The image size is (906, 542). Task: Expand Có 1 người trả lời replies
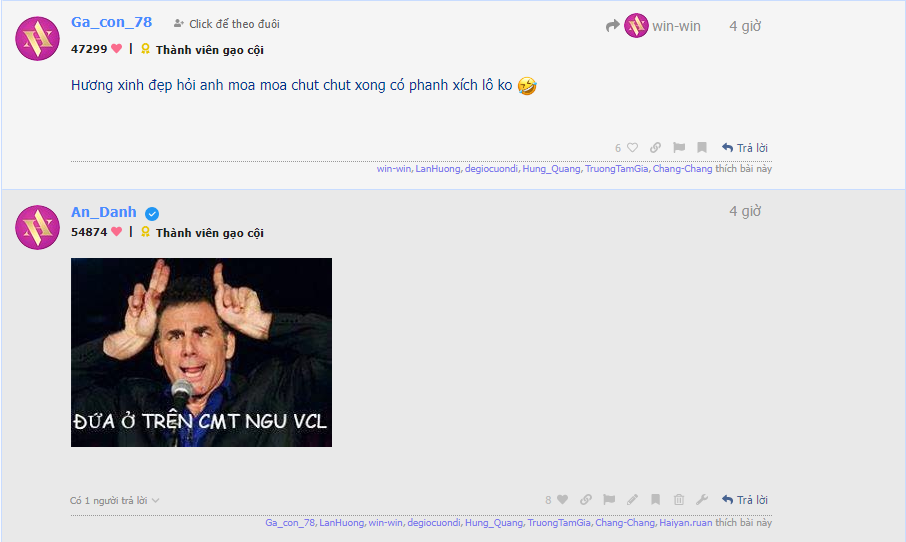[x=114, y=500]
